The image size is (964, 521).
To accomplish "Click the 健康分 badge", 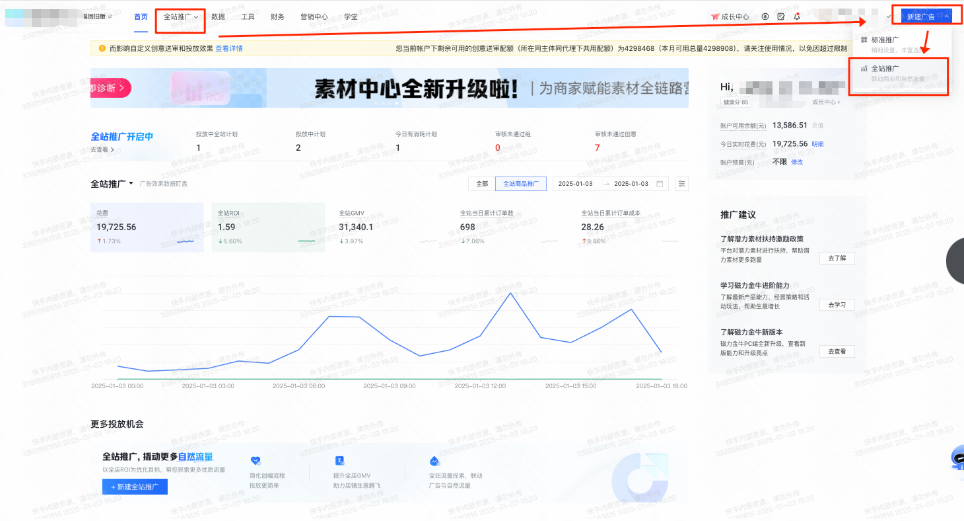I will click(x=735, y=102).
